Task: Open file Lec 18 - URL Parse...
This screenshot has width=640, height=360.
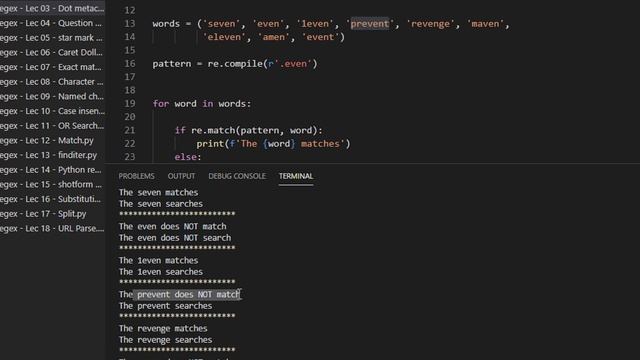Action: point(52,229)
